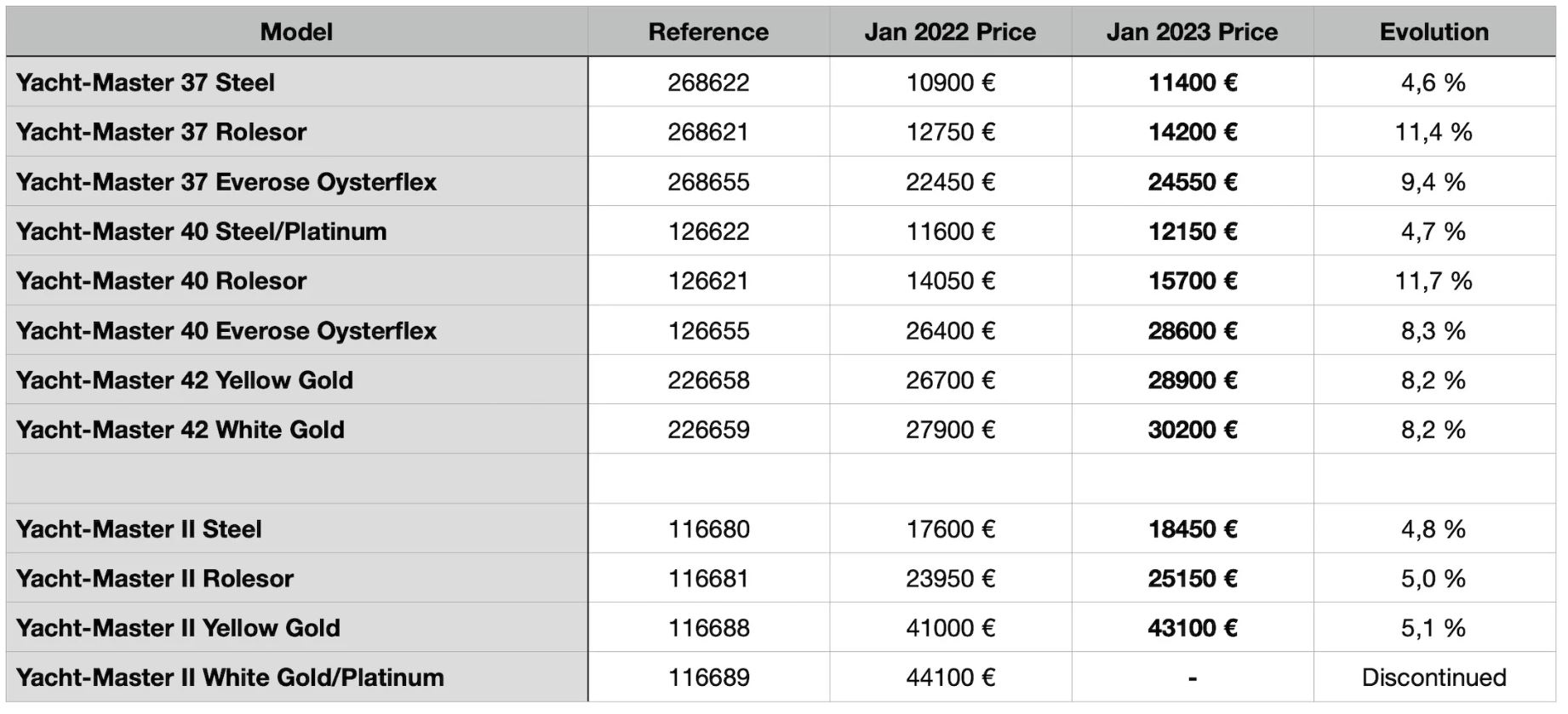
Task: Click the Jan 2022 Price header
Action: 950,32
